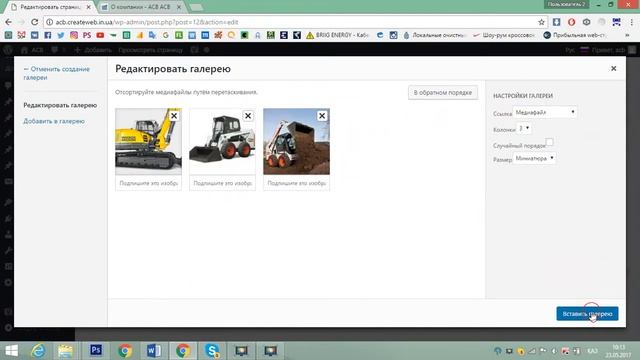Open 'Добавить в галерею' in the left menu
Screen dimensions: 640x360
tap(54, 121)
